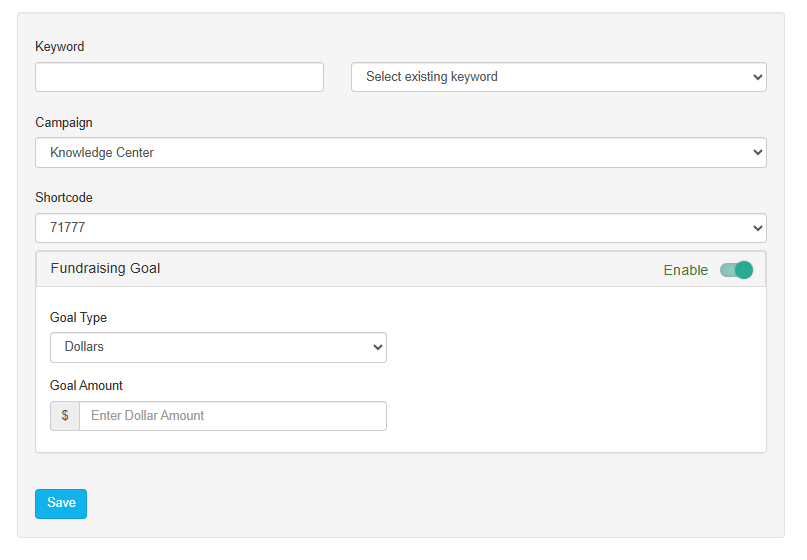Toggle the Fundraising Goal Enable switch
The image size is (807, 560).
736,270
